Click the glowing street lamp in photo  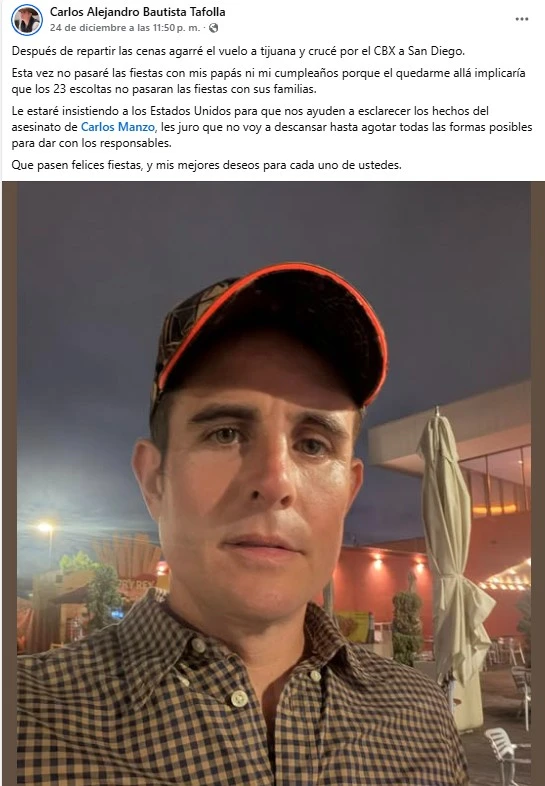pyautogui.click(x=45, y=527)
